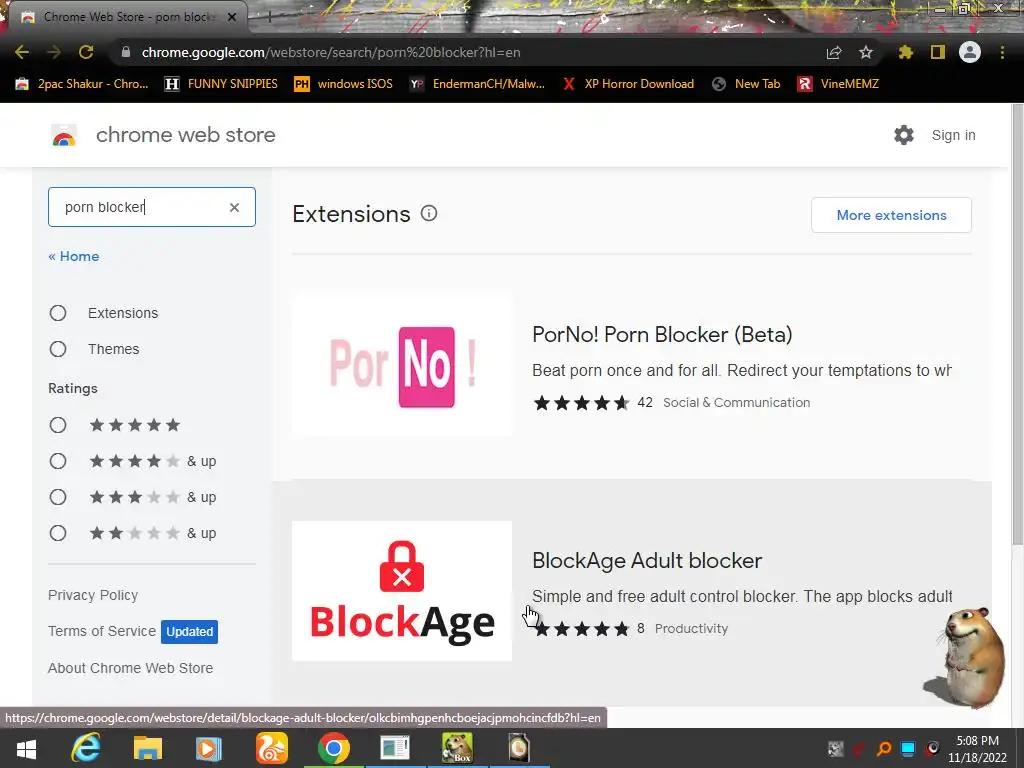Image resolution: width=1024 pixels, height=768 pixels.
Task: Open the Chrome profile avatar
Action: click(970, 52)
